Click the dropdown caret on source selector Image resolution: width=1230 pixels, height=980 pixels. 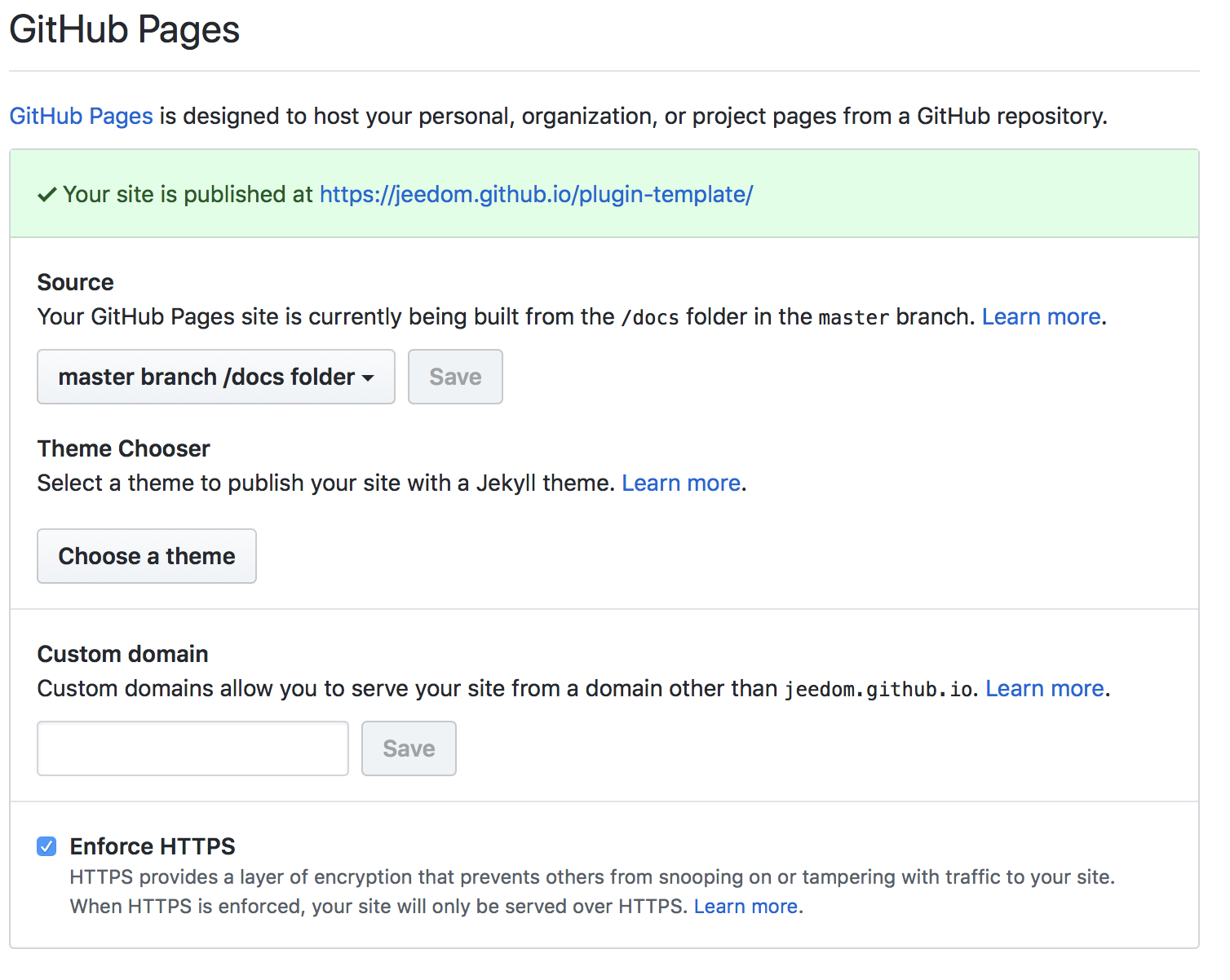368,378
